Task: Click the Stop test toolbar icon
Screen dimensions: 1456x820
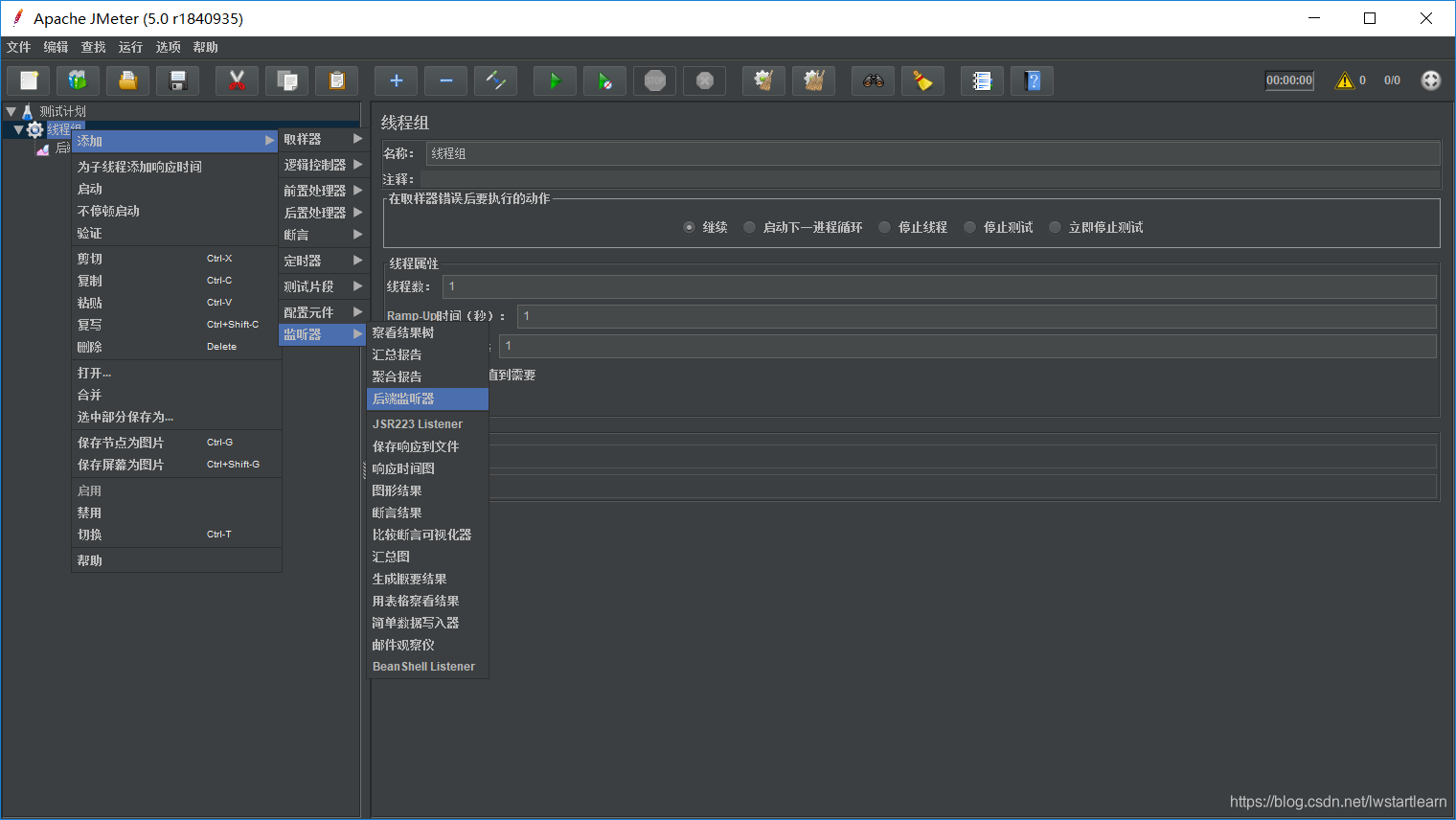Action: 655,81
